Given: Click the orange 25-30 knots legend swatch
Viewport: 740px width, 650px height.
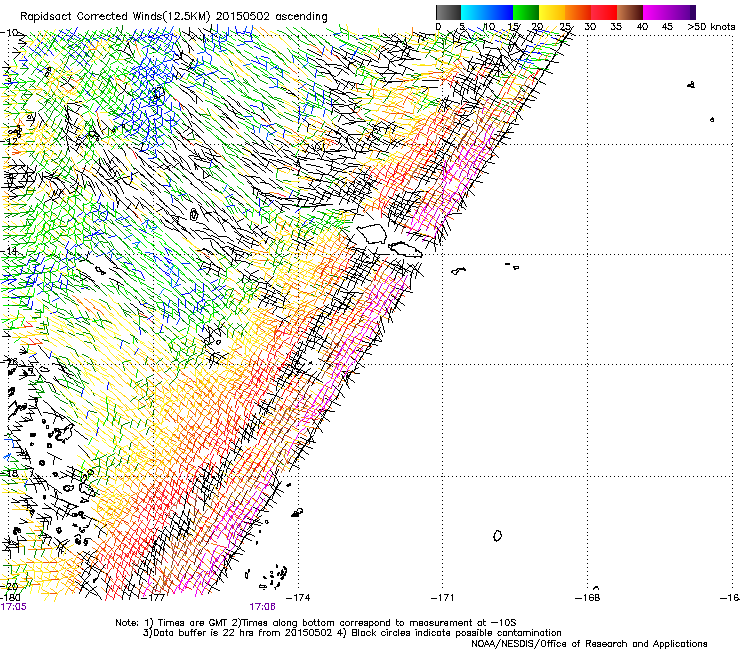Looking at the screenshot, I should (578, 12).
